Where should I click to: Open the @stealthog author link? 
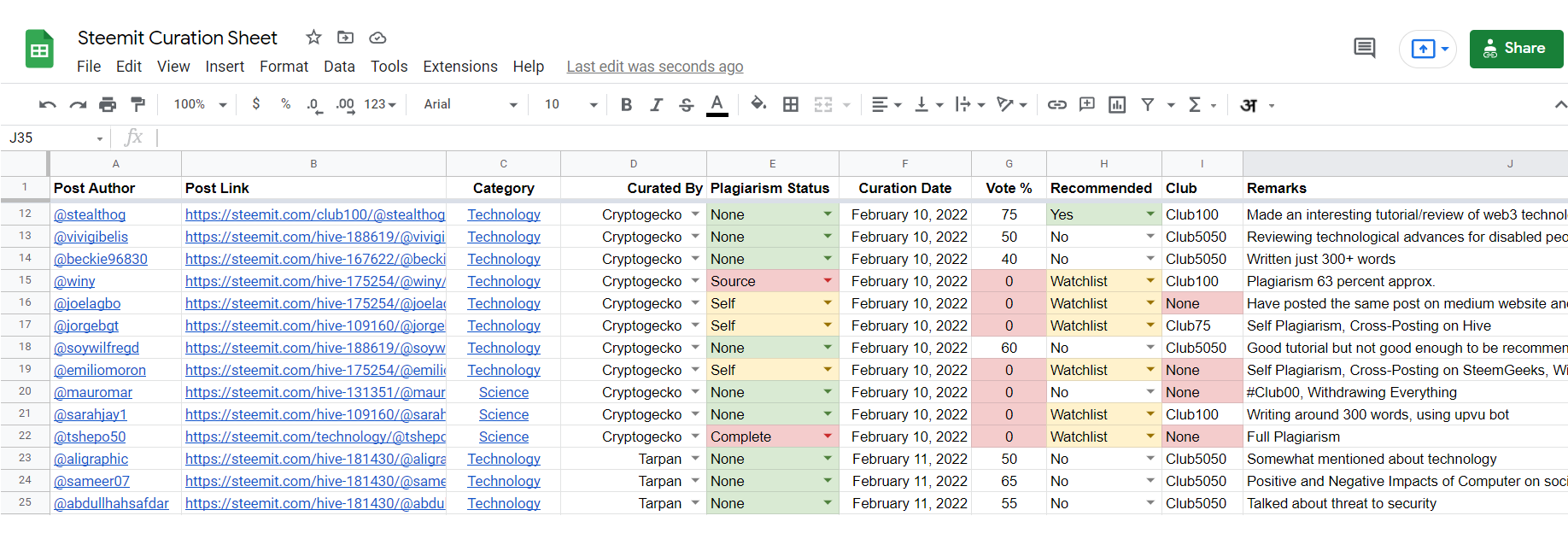click(90, 214)
